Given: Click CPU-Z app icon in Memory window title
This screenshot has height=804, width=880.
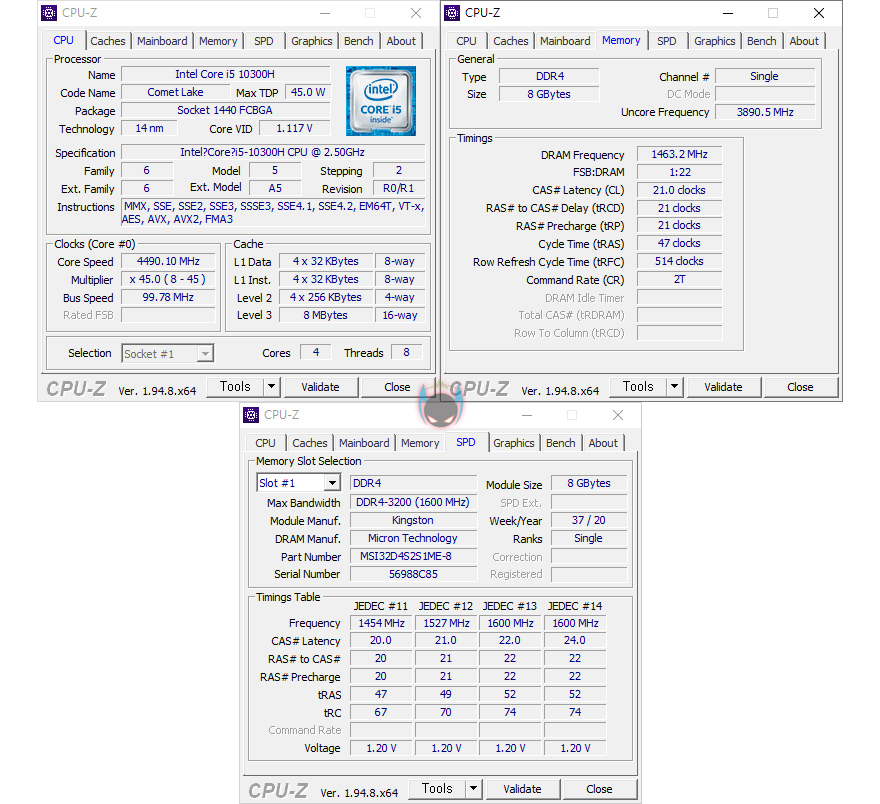Looking at the screenshot, I should click(x=452, y=12).
